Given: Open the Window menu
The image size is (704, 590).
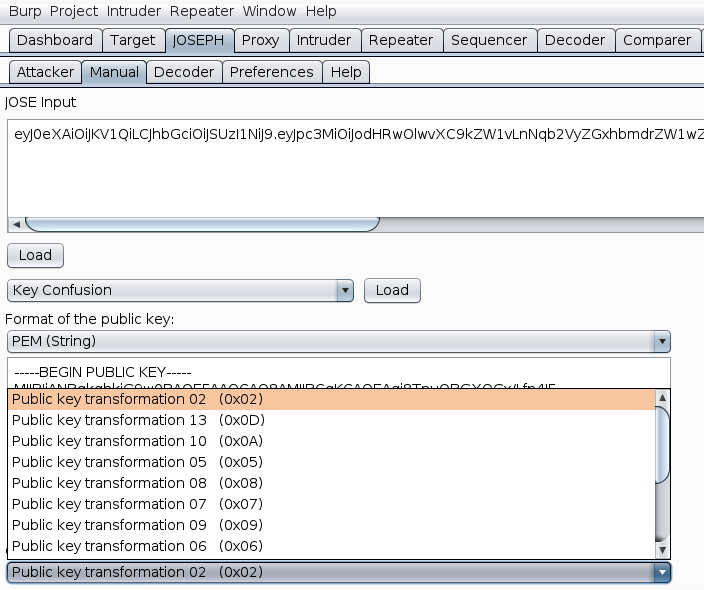Looking at the screenshot, I should point(269,11).
